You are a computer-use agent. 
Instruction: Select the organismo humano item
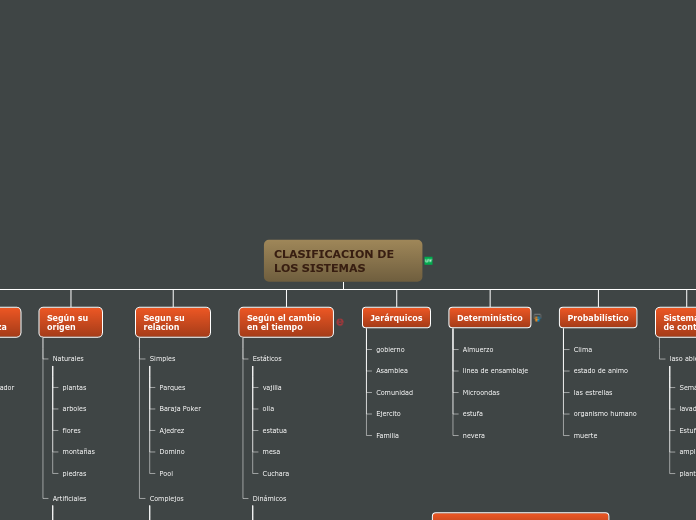(605, 413)
